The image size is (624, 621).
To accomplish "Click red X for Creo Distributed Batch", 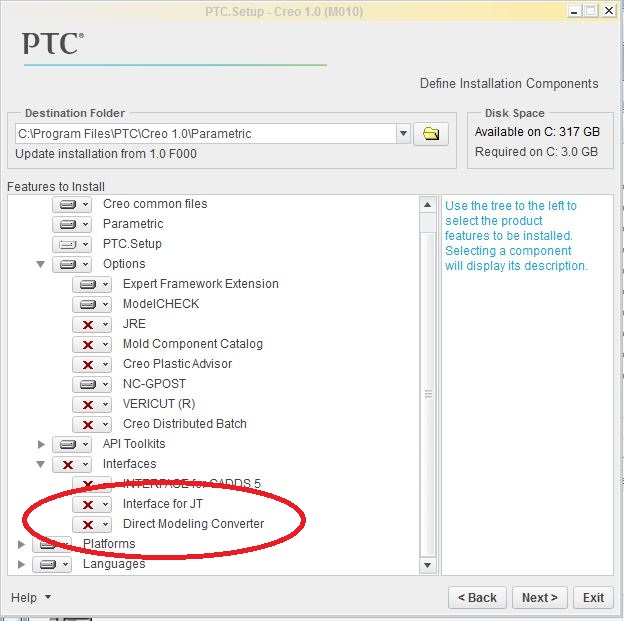I will pyautogui.click(x=88, y=424).
